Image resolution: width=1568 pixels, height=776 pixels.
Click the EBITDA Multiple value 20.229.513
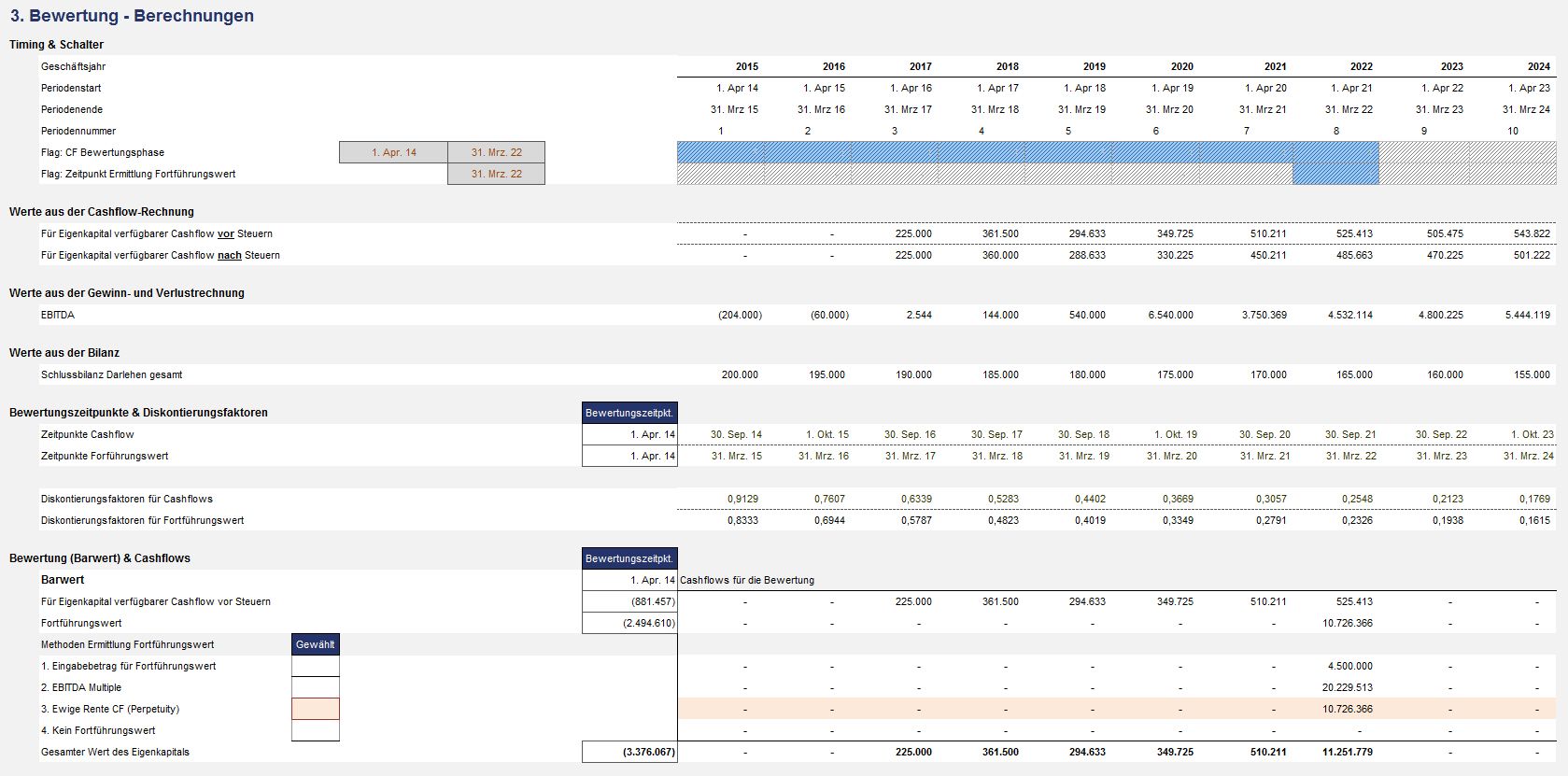[1348, 687]
